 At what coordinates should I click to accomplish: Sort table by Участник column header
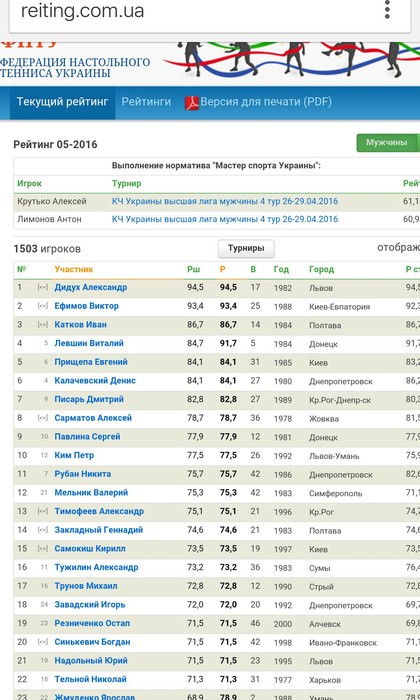click(x=74, y=269)
